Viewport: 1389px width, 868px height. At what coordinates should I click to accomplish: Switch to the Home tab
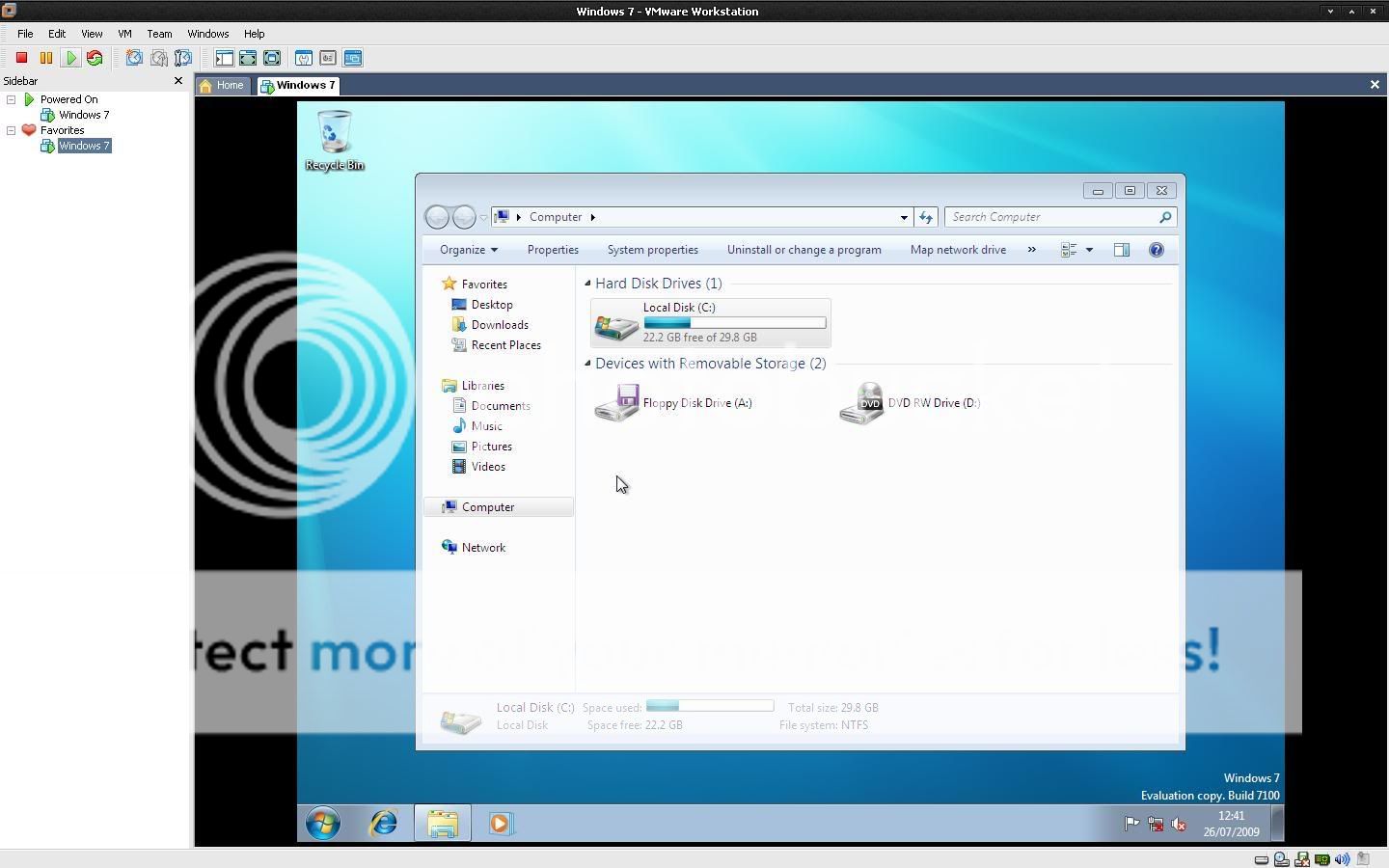coord(222,85)
